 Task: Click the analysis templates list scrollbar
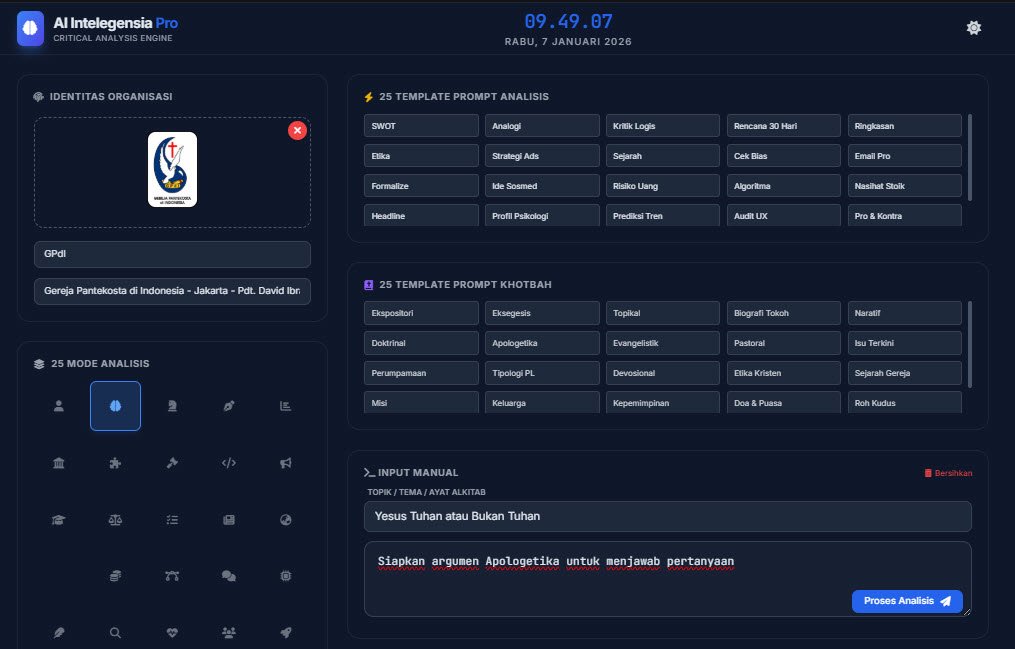(x=970, y=157)
